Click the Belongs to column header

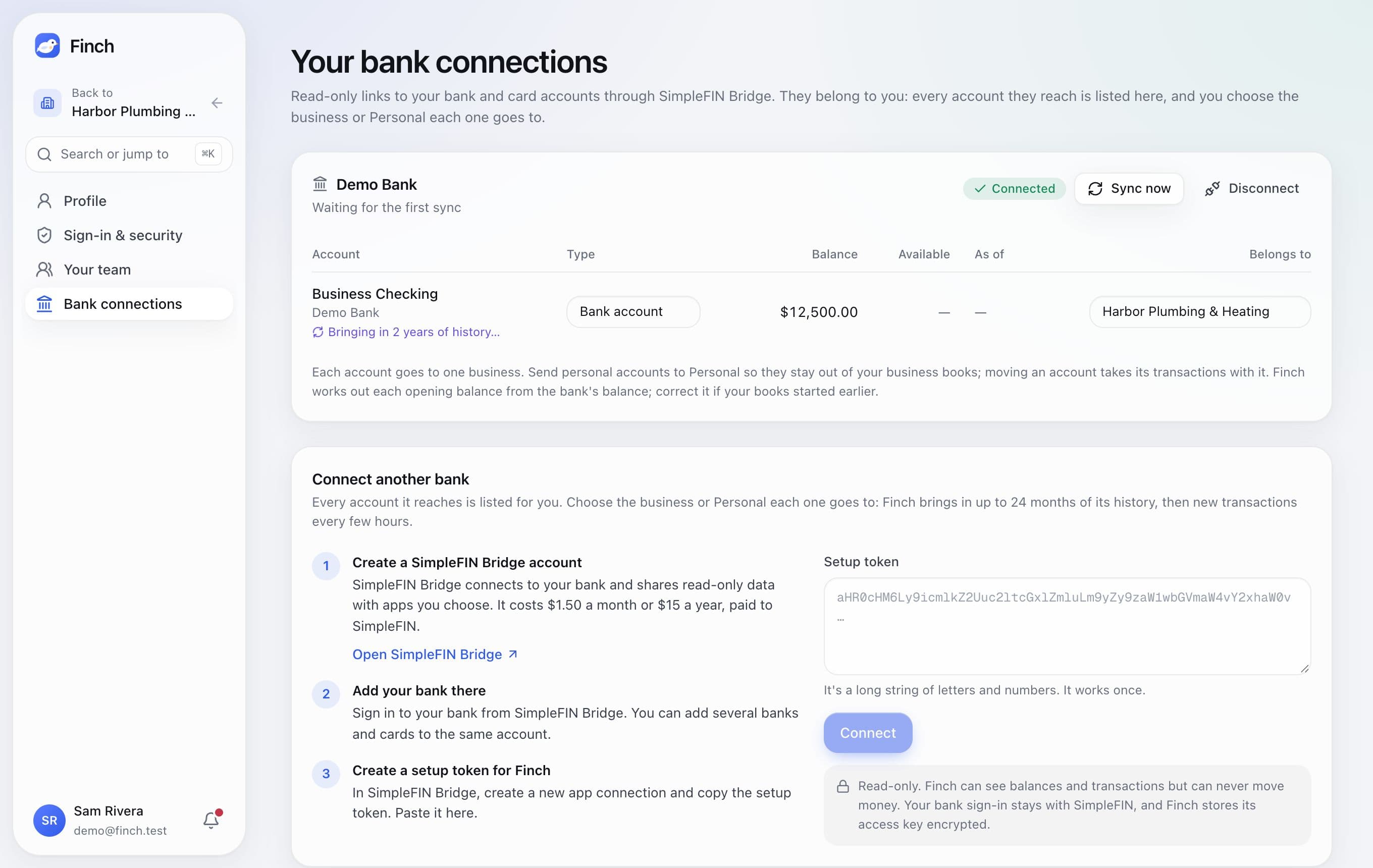tap(1280, 254)
